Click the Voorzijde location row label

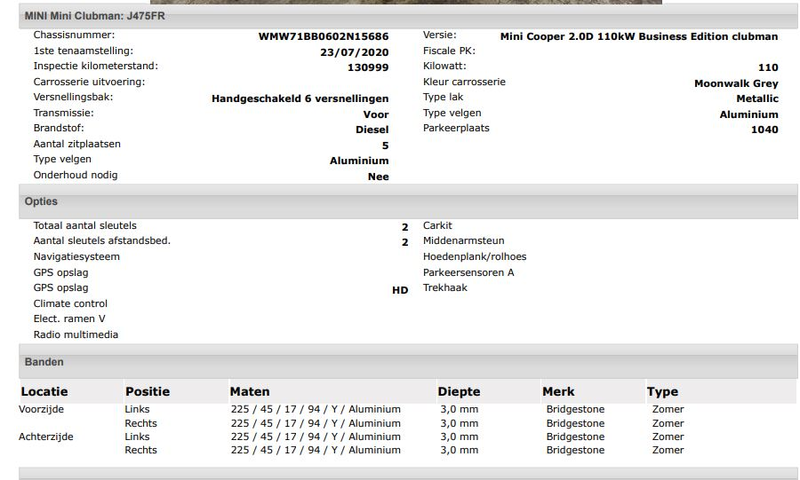pyautogui.click(x=42, y=409)
